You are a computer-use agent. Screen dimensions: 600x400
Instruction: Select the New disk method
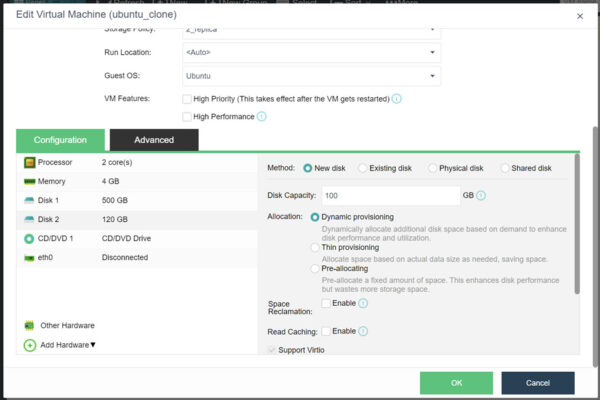(x=307, y=168)
